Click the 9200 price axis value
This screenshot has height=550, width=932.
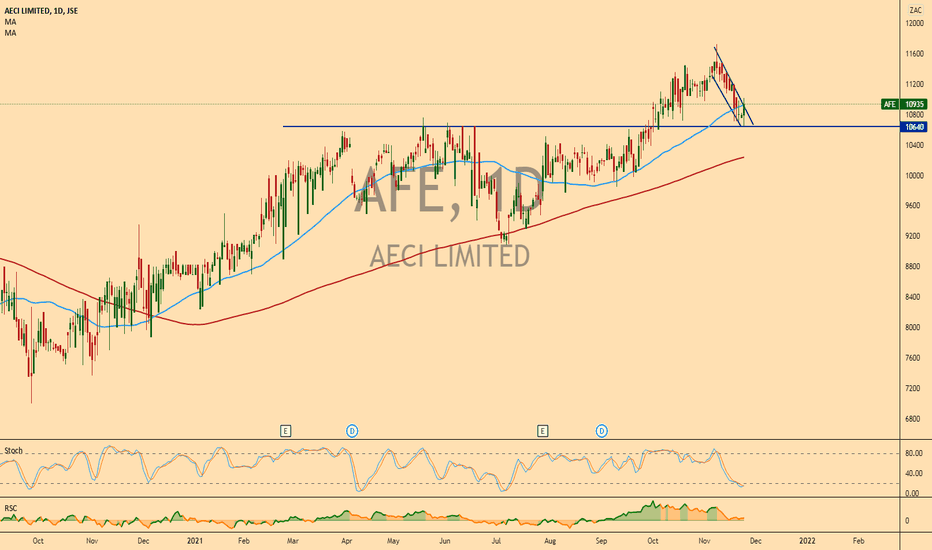pos(914,236)
